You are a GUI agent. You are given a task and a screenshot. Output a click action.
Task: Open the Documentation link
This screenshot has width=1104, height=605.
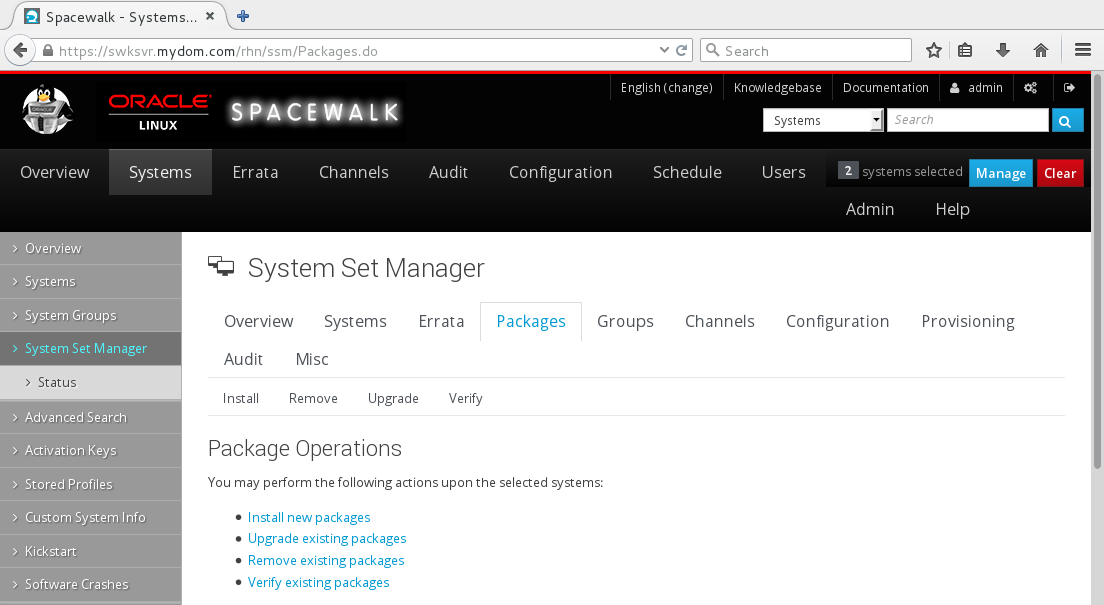tap(886, 88)
